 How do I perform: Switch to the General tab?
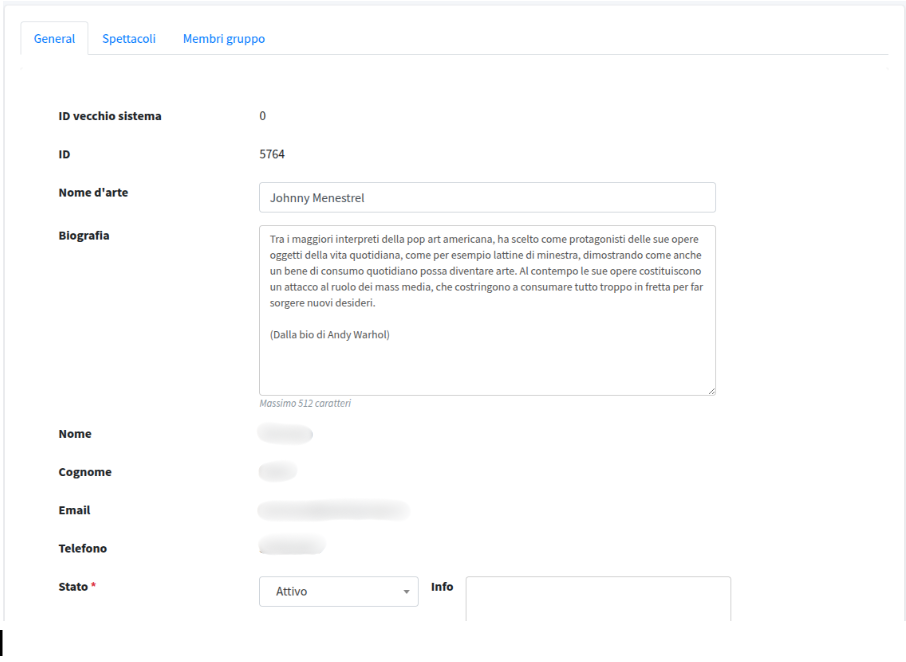[54, 39]
